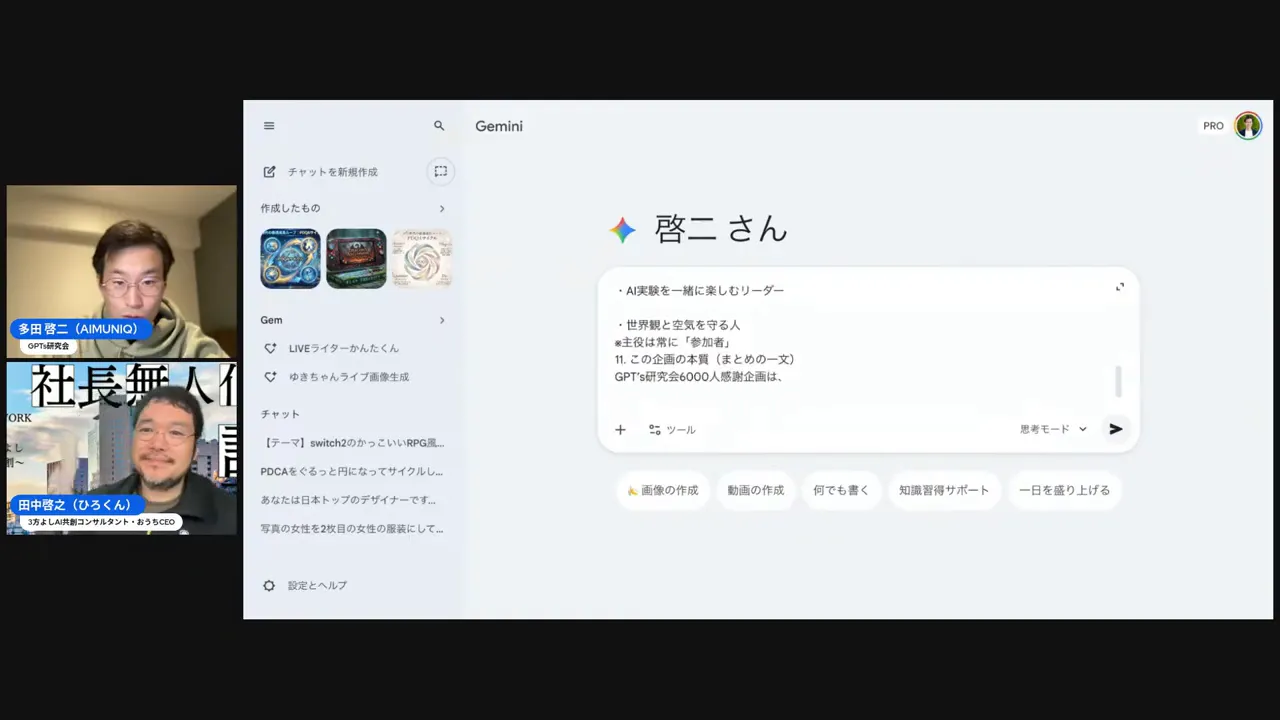Open a temporary chat with the dashed-square icon
Image resolution: width=1280 pixels, height=720 pixels.
pos(440,171)
